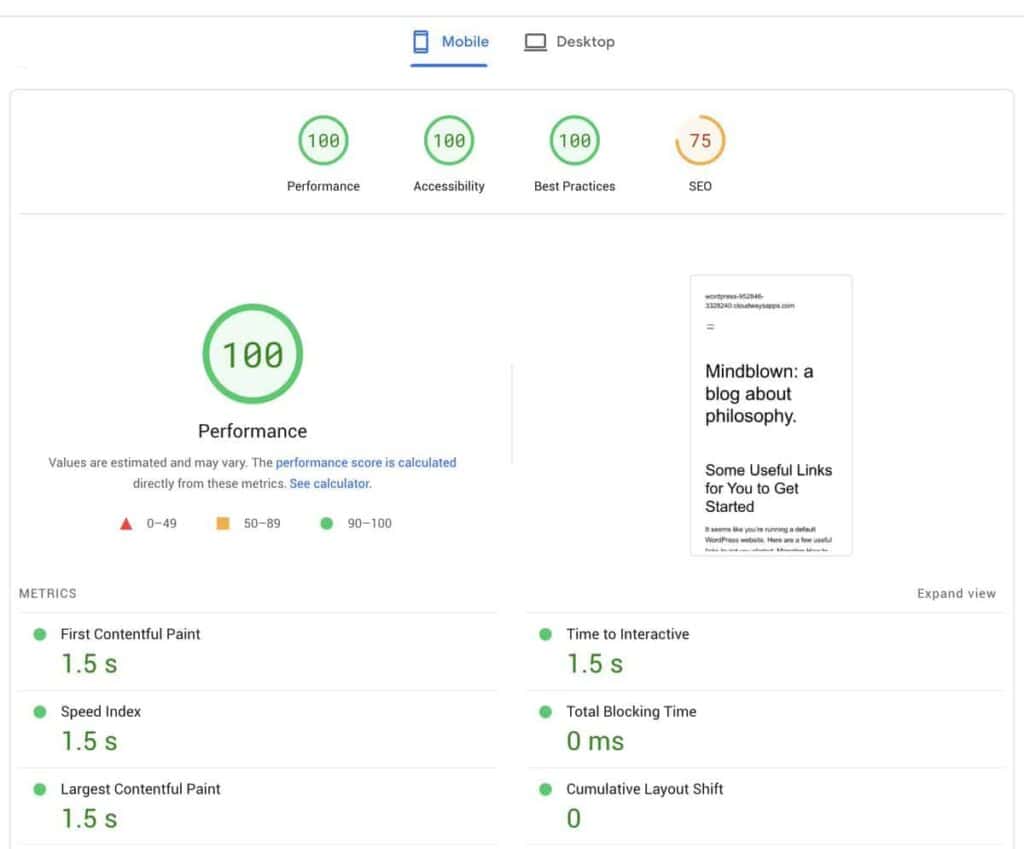Click the Accessibility 100 score gauge
Image resolution: width=1024 pixels, height=849 pixels.
(x=449, y=141)
